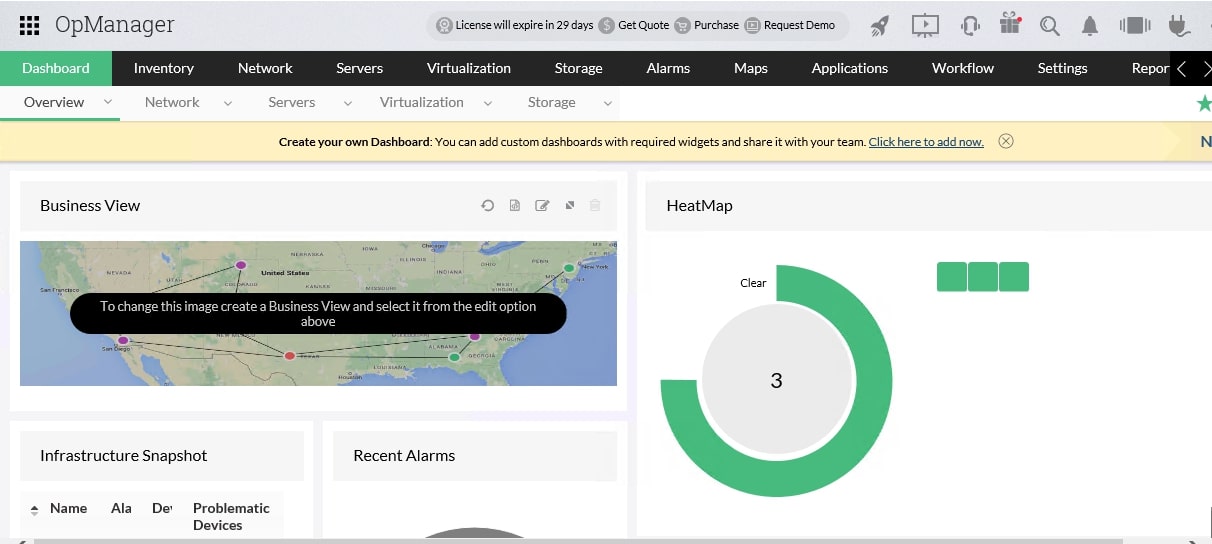The image size is (1212, 544).
Task: Click the middle green HeatMap square
Action: [x=983, y=277]
